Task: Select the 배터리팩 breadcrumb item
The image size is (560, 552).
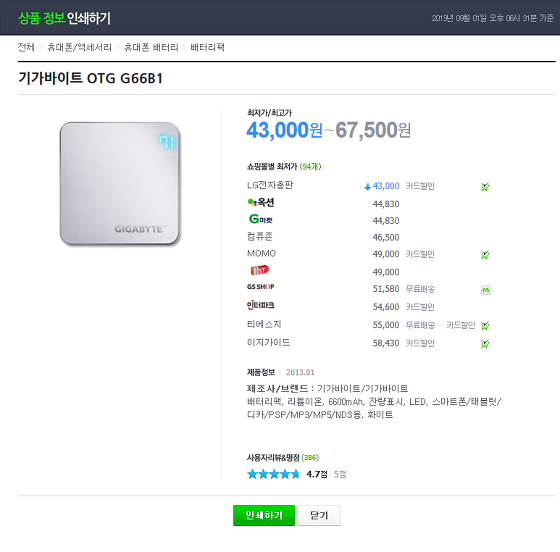Action: (x=208, y=47)
